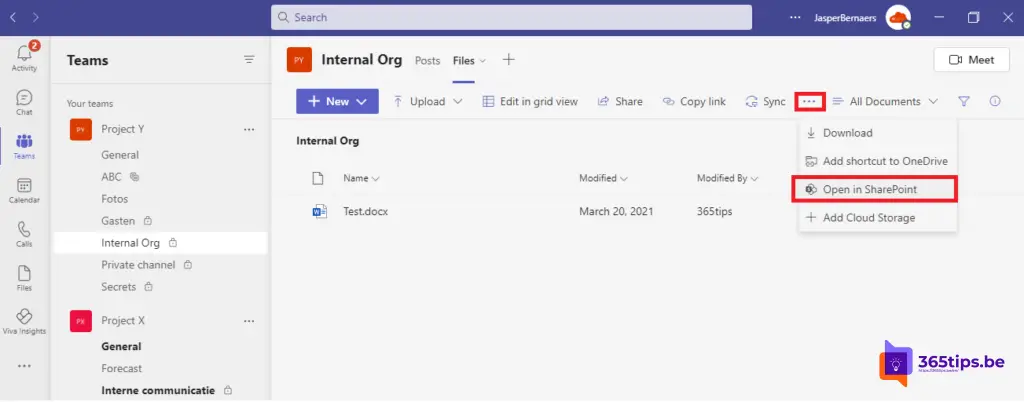Open the Calendar app icon
The image size is (1024, 402).
[x=24, y=190]
